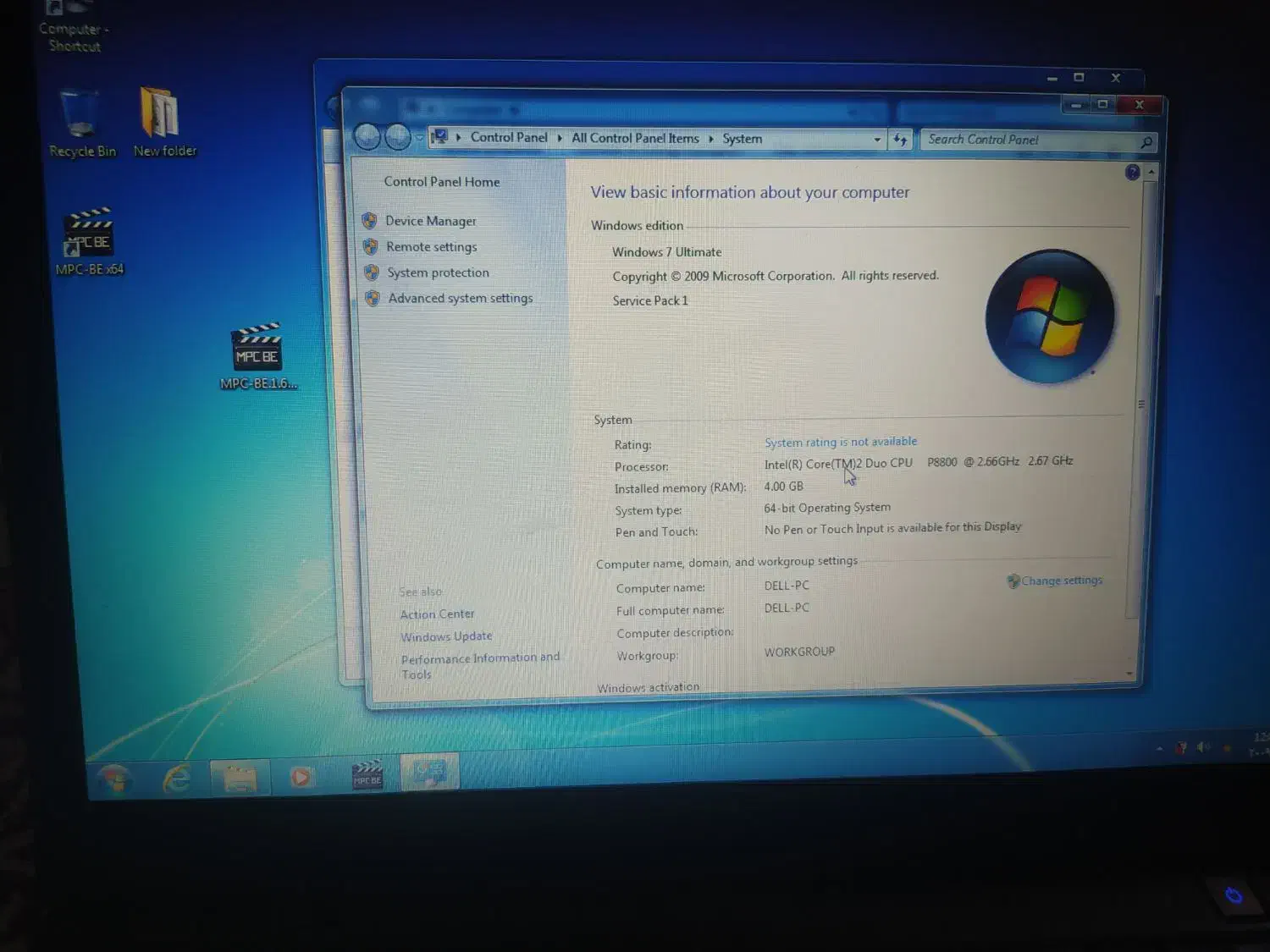Click the volume speaker tray icon
This screenshot has height=952, width=1270.
point(1203,747)
